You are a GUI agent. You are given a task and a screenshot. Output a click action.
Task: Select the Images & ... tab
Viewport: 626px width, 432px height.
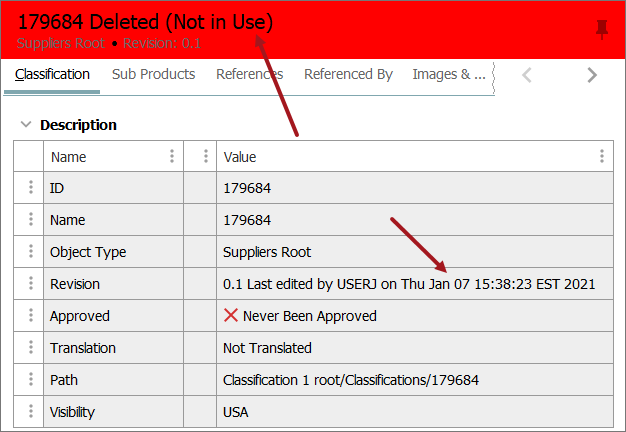(449, 74)
